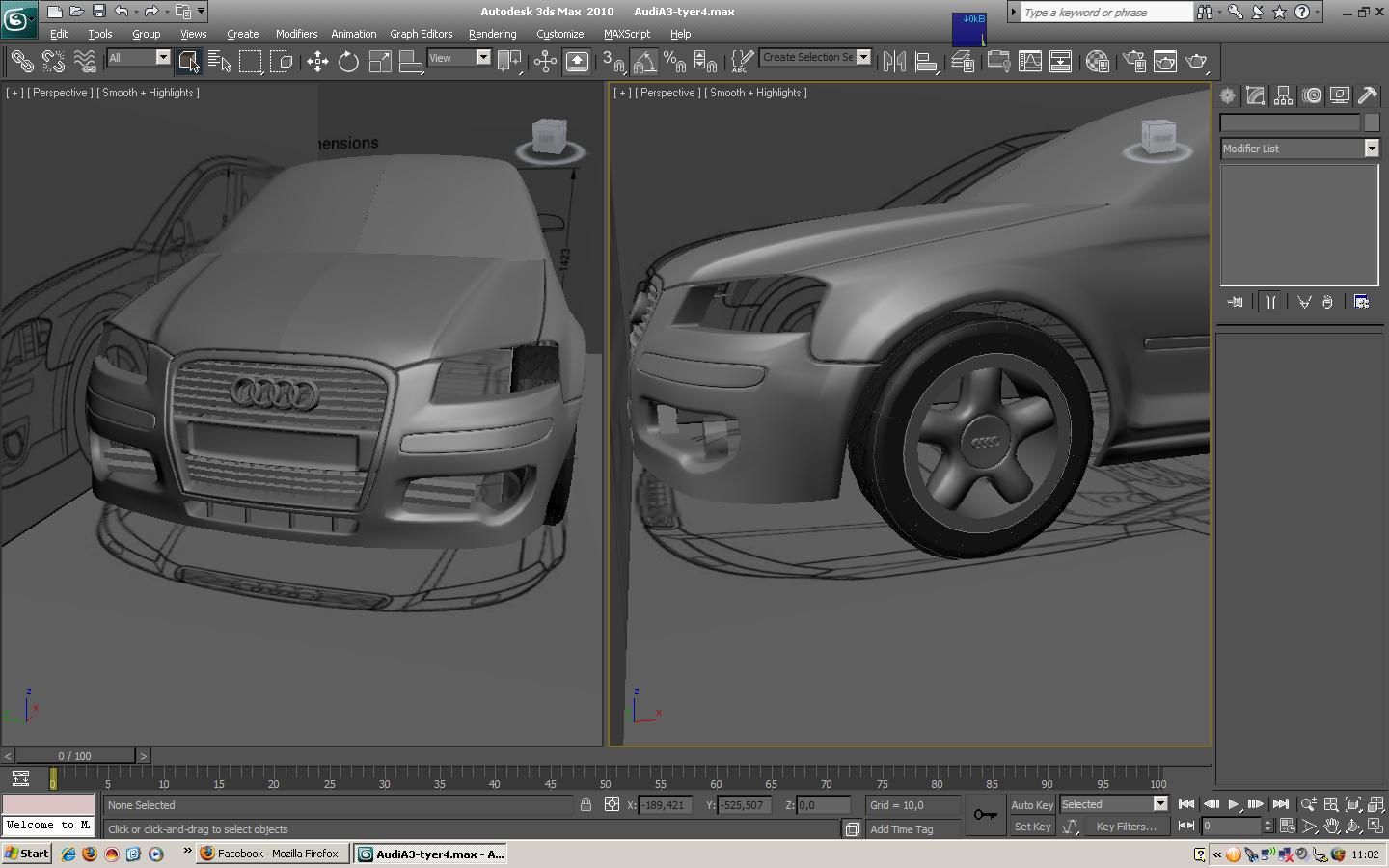Open the Layer Manager
Viewport: 1389px width, 868px height.
(963, 62)
